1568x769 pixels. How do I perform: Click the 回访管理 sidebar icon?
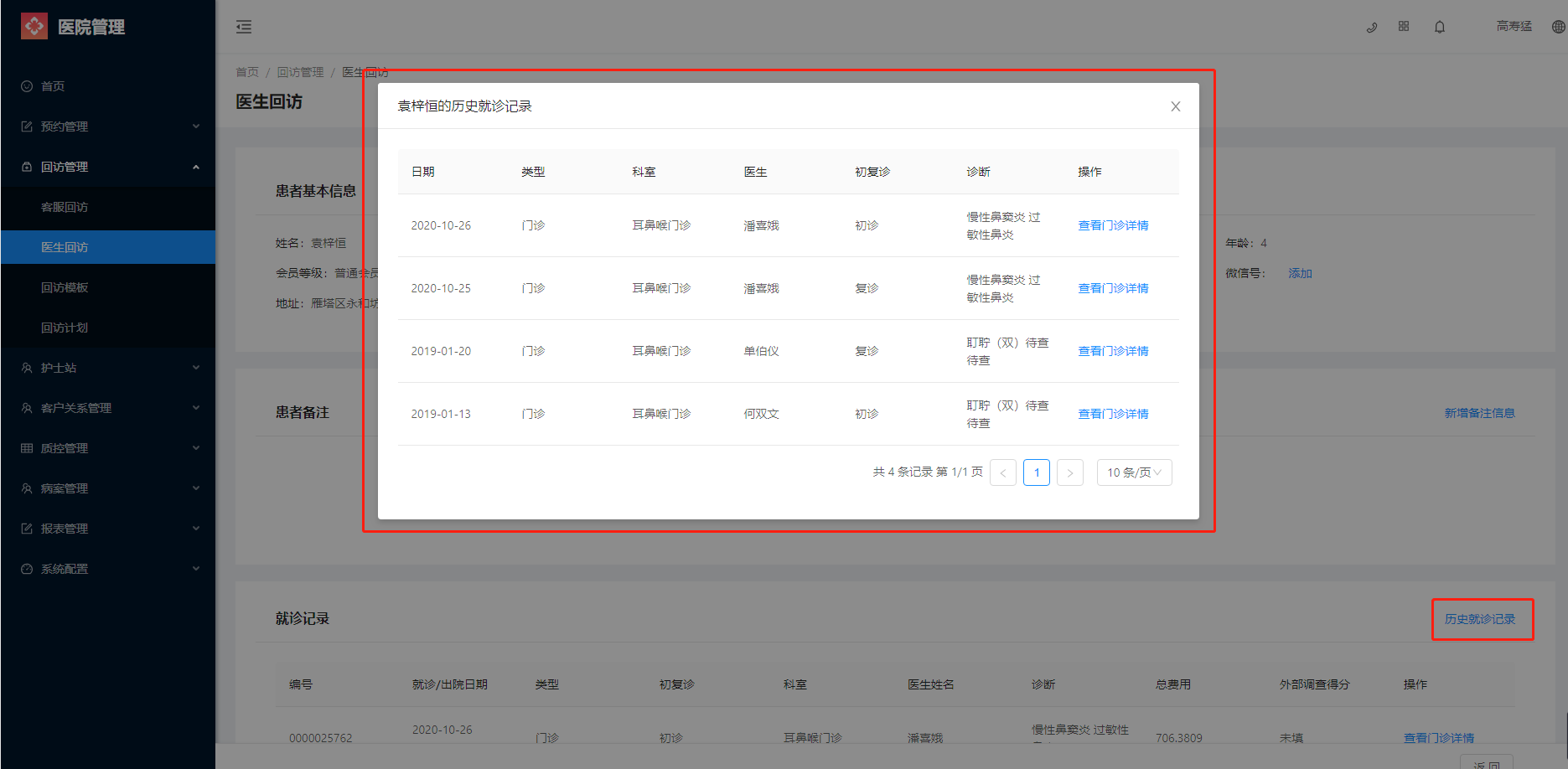click(27, 167)
